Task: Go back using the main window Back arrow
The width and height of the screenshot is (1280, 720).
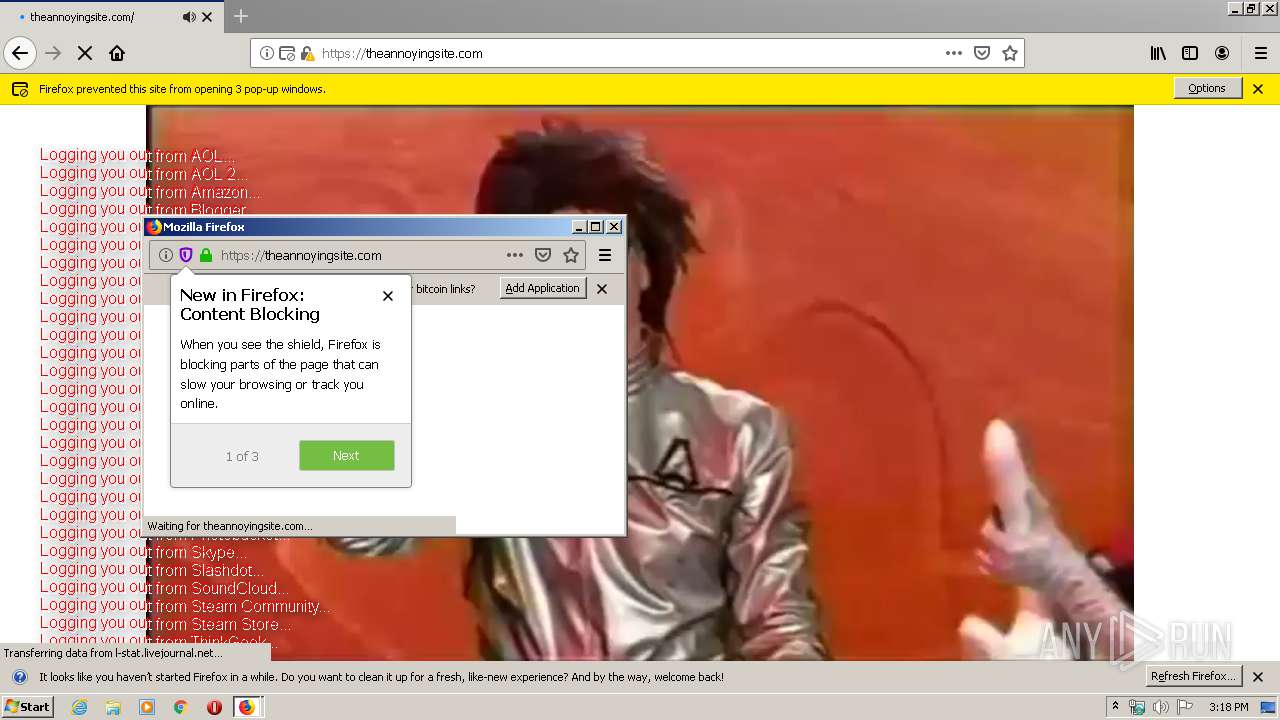Action: click(20, 53)
